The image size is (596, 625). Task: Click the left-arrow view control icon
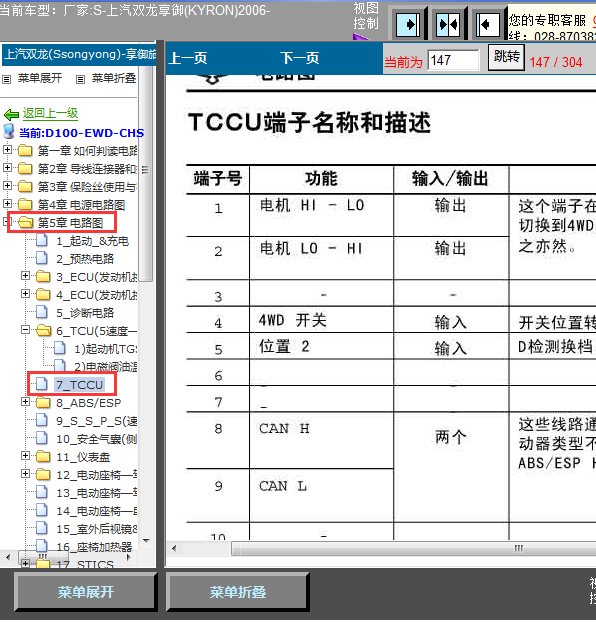pyautogui.click(x=488, y=25)
